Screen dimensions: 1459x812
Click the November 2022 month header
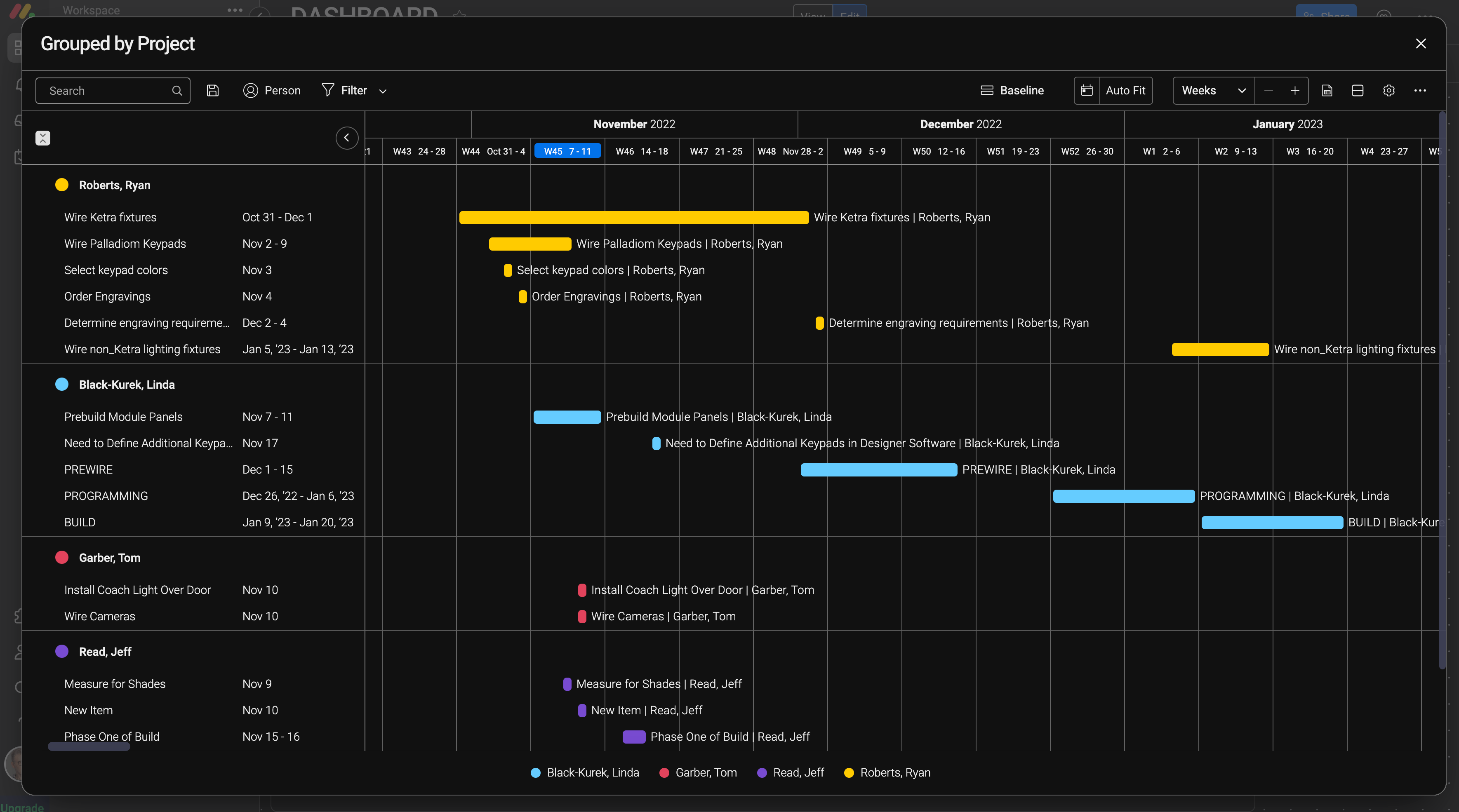coord(634,124)
